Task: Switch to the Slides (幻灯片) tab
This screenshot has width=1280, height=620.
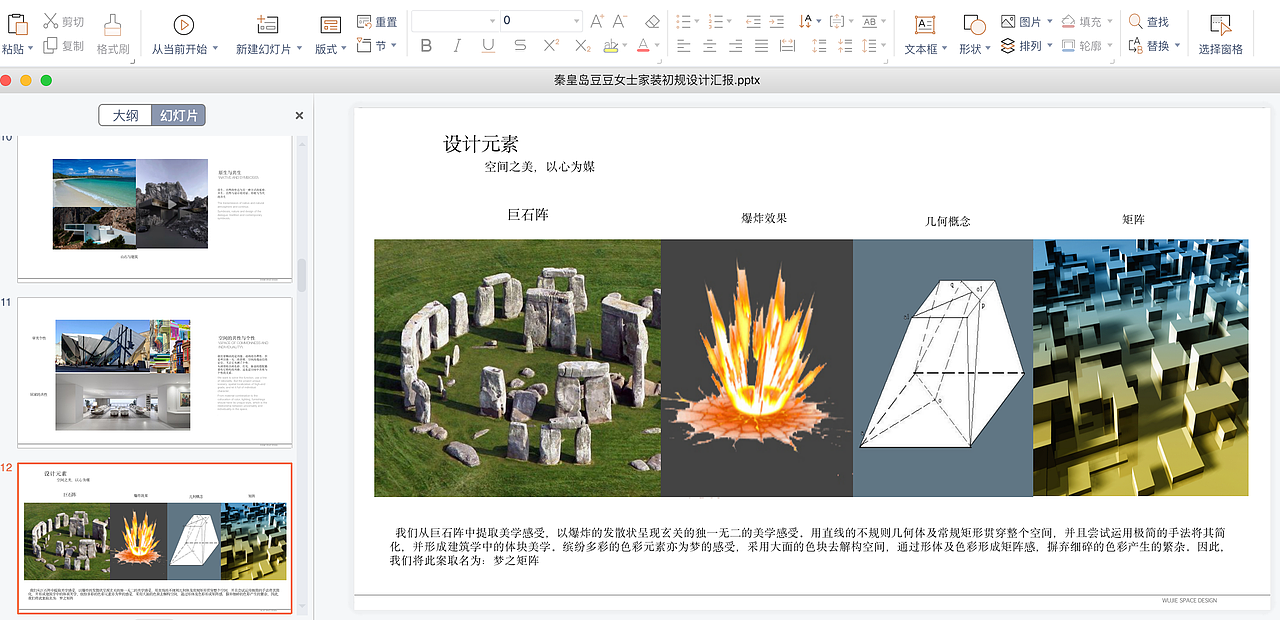Action: (x=179, y=115)
